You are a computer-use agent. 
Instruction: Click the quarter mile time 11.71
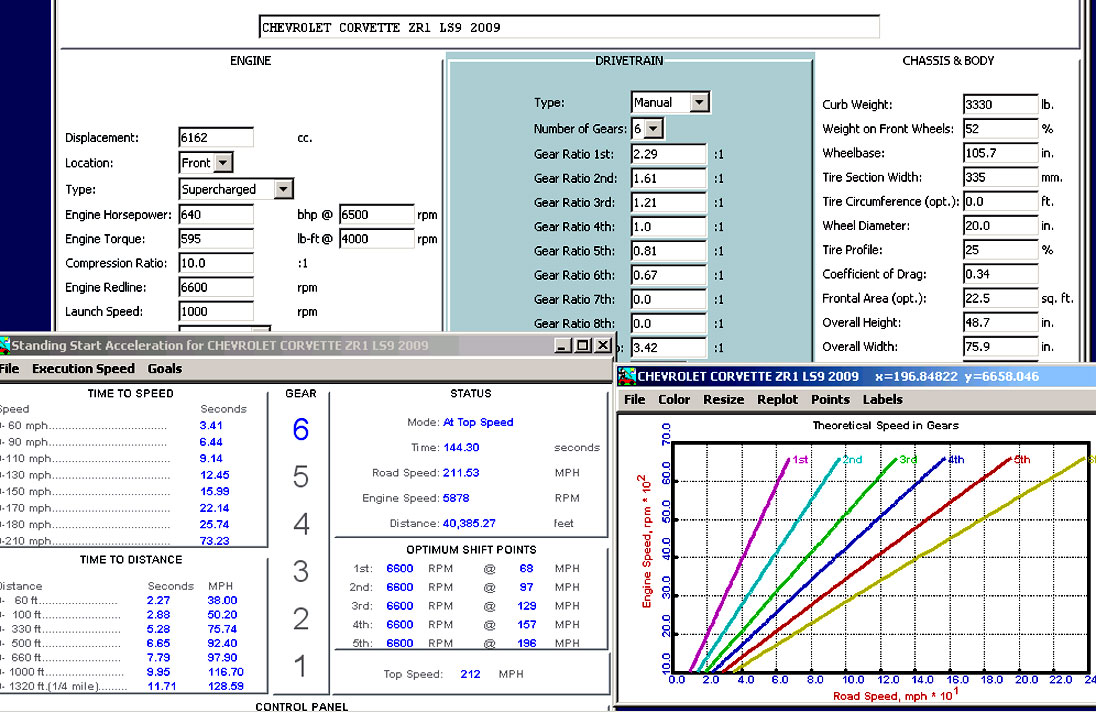pos(161,686)
